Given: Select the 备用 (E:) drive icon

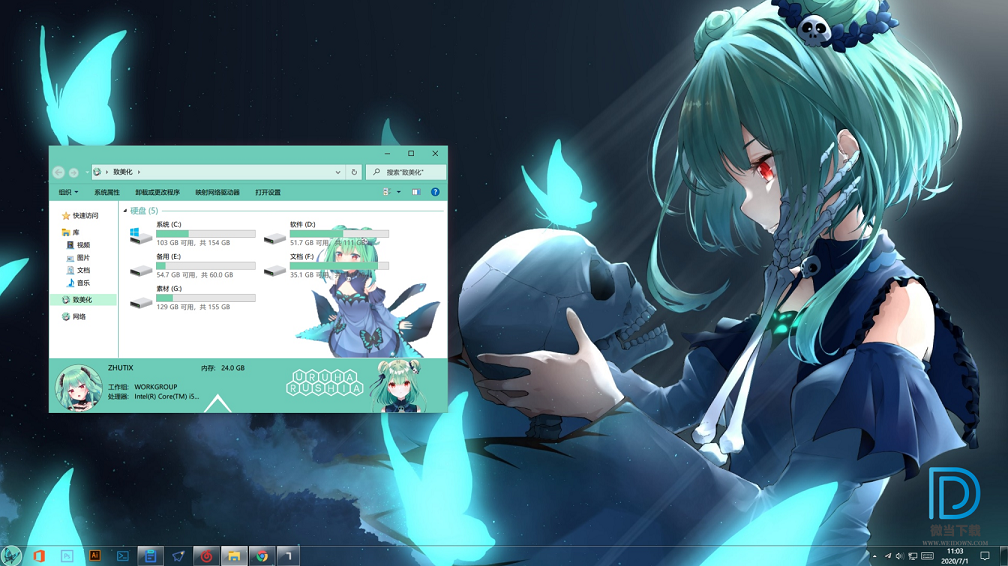Looking at the screenshot, I should pyautogui.click(x=141, y=270).
